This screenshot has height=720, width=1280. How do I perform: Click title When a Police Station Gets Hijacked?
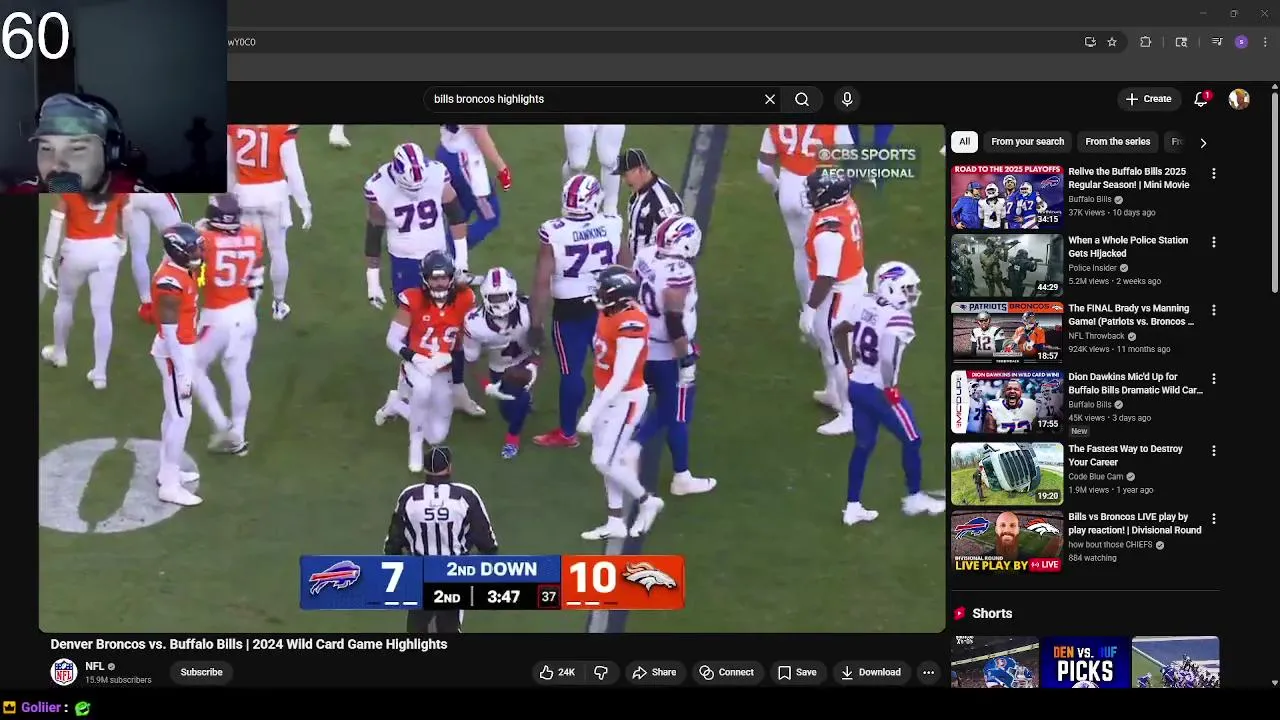point(1128,247)
